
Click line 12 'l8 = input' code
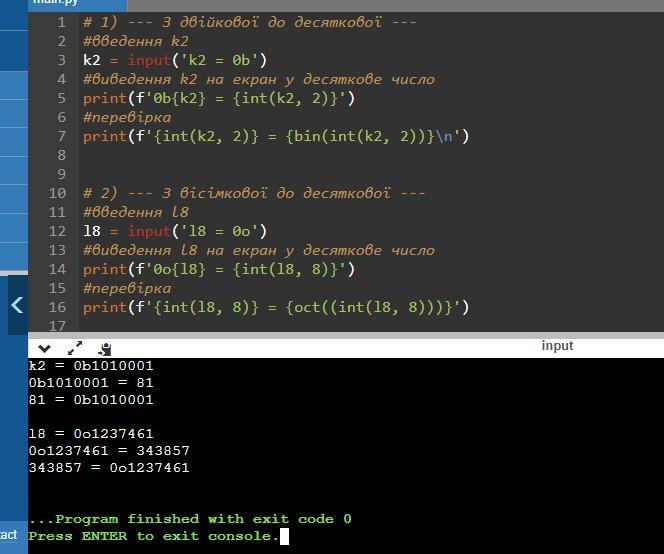click(x=175, y=231)
